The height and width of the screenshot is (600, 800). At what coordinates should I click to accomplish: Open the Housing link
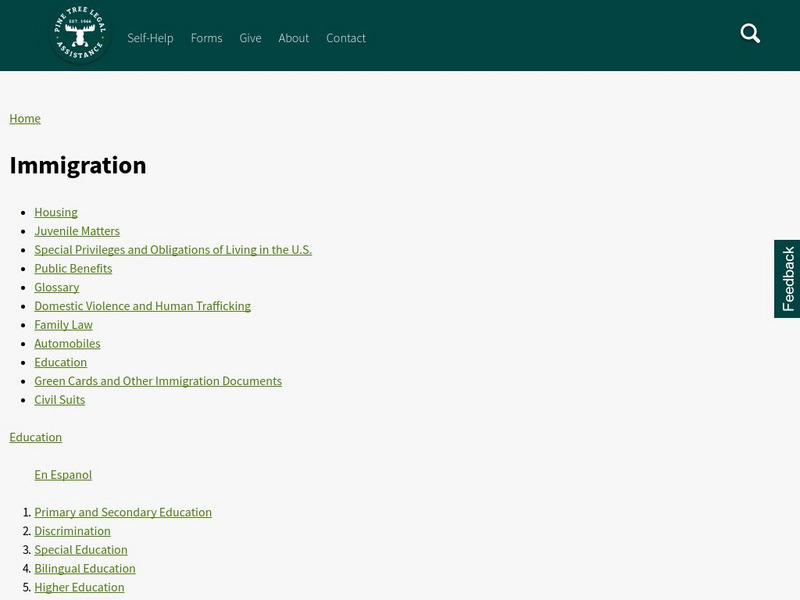(56, 212)
